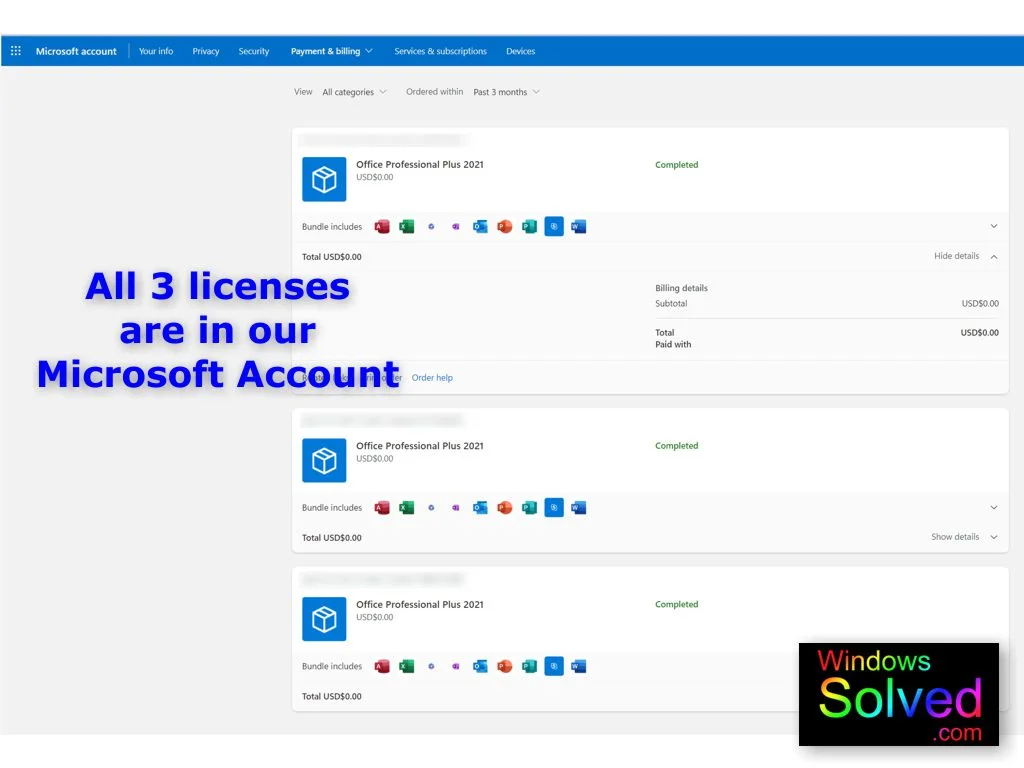
Task: Click OneNote icon in second order's bundle
Action: 456,507
